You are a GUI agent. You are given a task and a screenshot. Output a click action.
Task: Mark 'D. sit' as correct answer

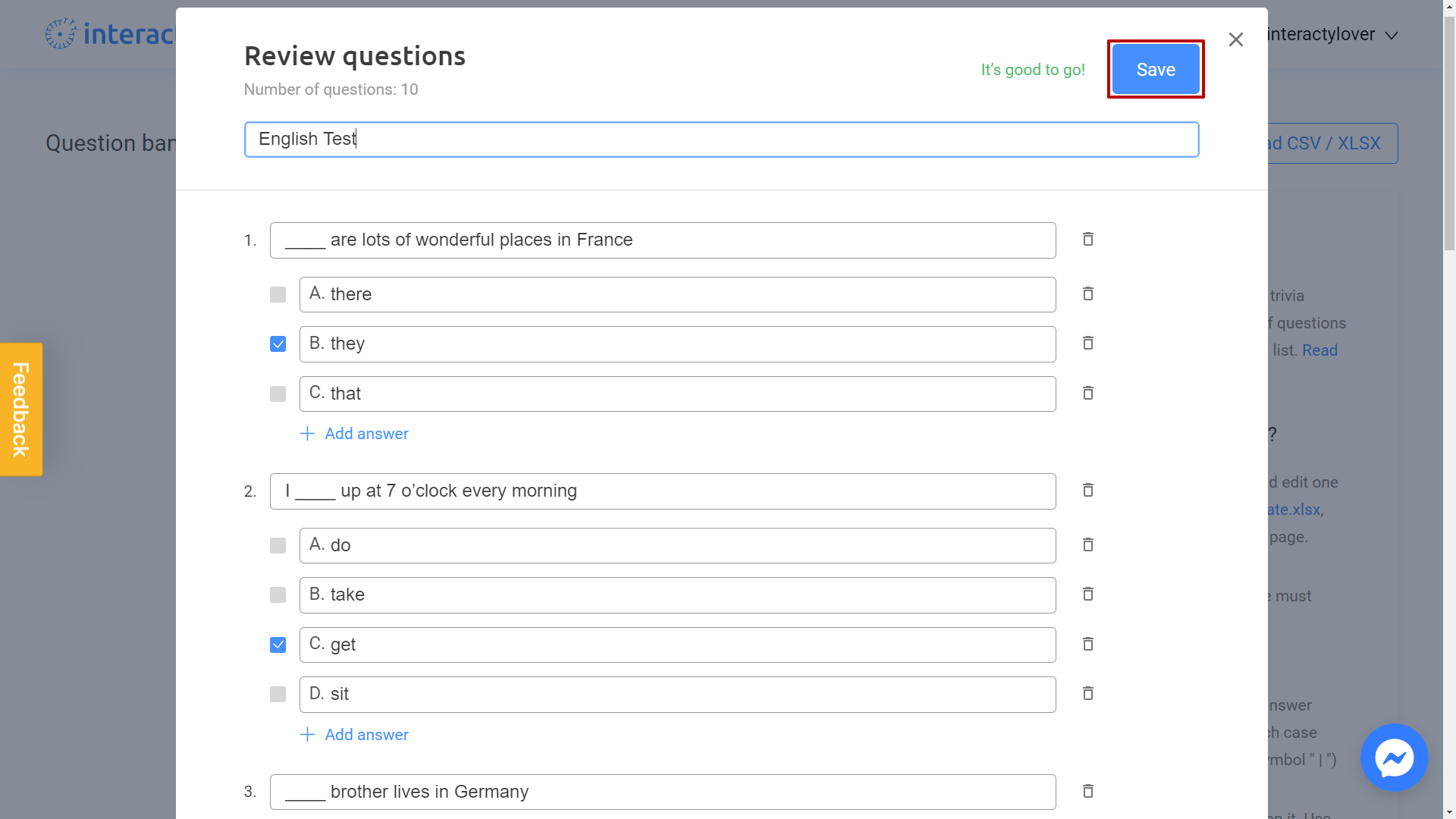coord(278,695)
